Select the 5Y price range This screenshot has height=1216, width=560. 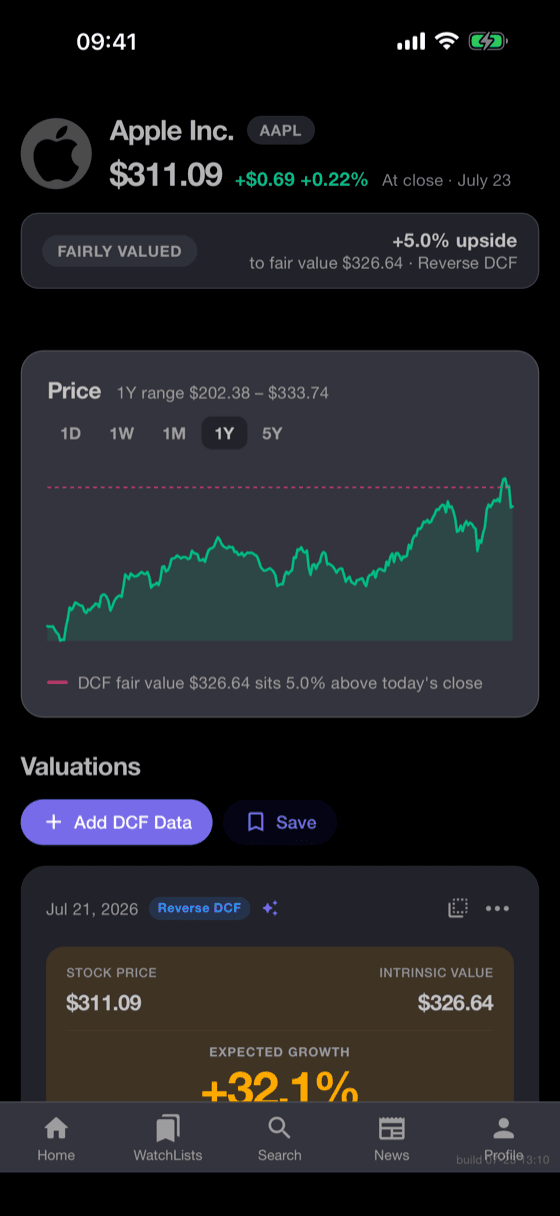point(272,434)
